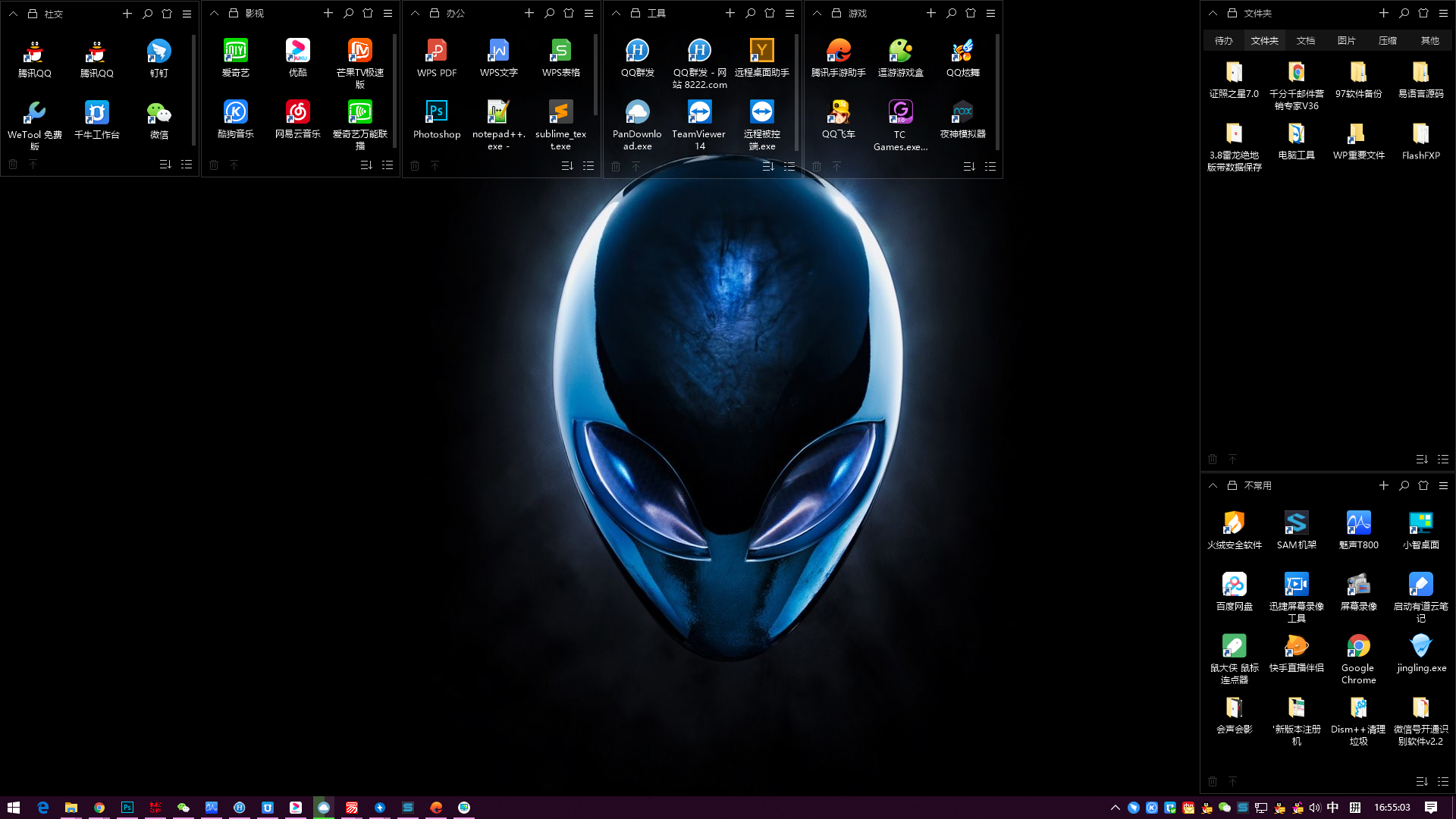Click the scrollbar in 社交 group
The height and width of the screenshot is (819, 1456).
tap(194, 90)
